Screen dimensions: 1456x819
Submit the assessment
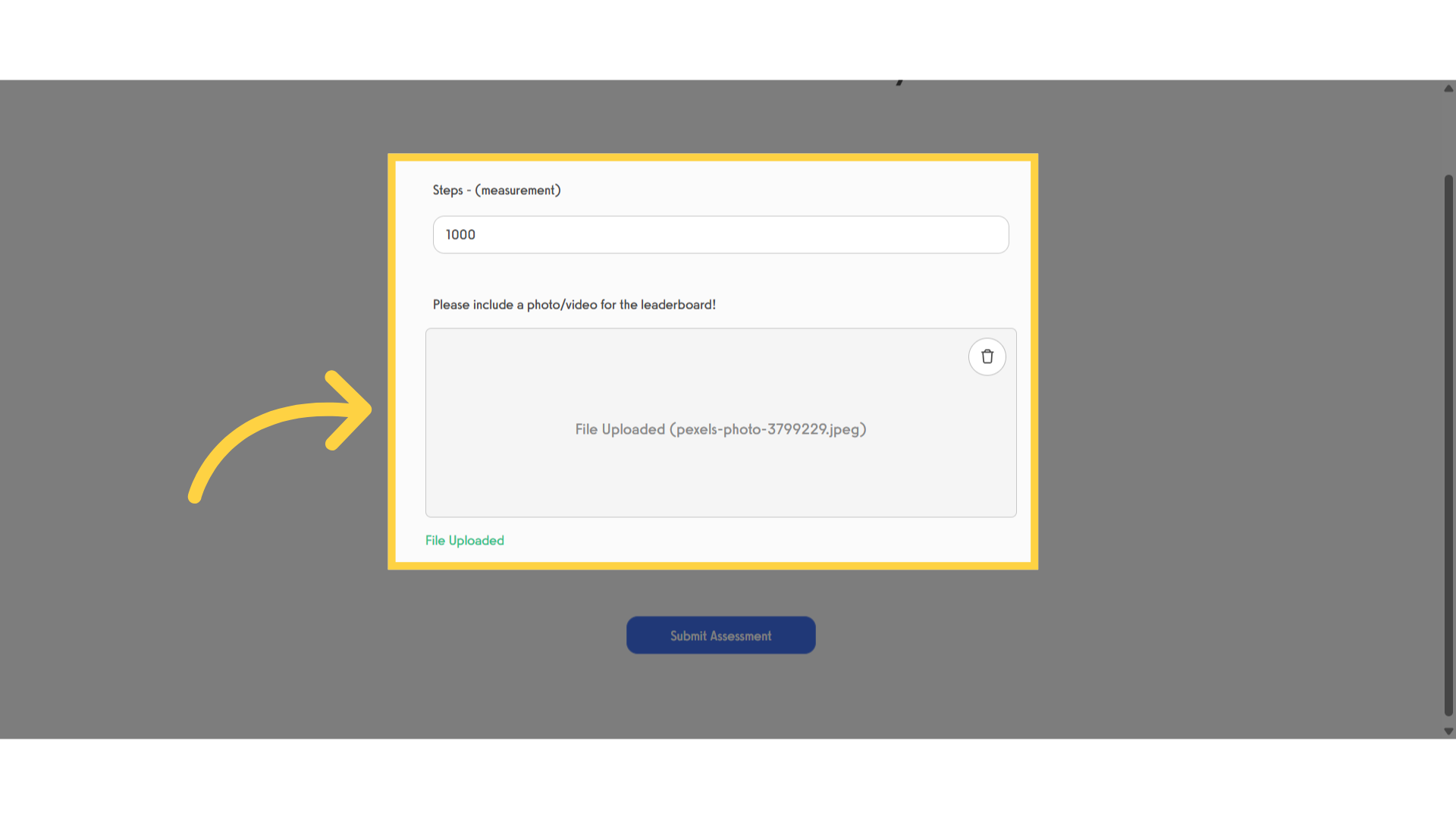[x=720, y=635]
